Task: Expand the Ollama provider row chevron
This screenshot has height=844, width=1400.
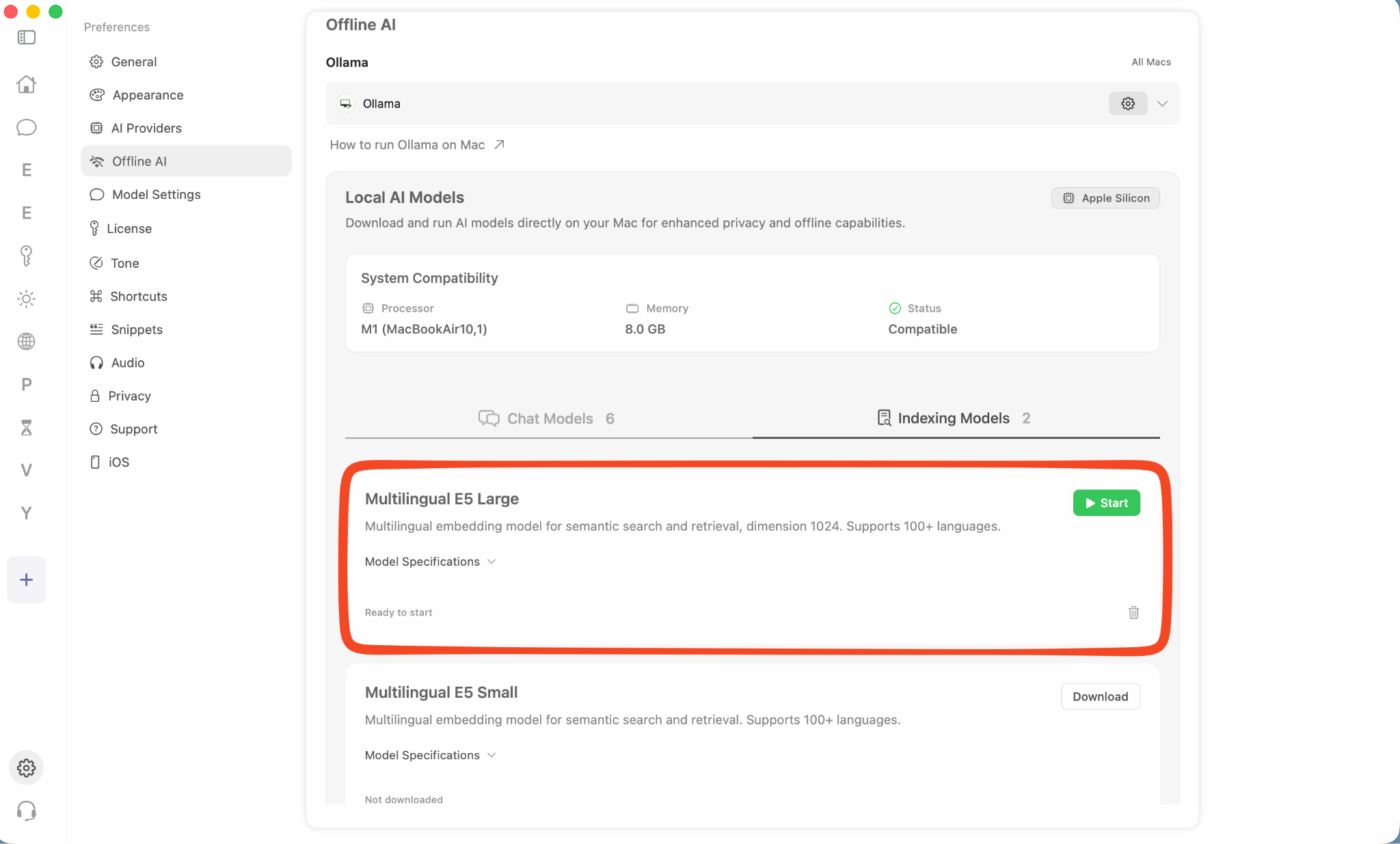Action: point(1162,103)
